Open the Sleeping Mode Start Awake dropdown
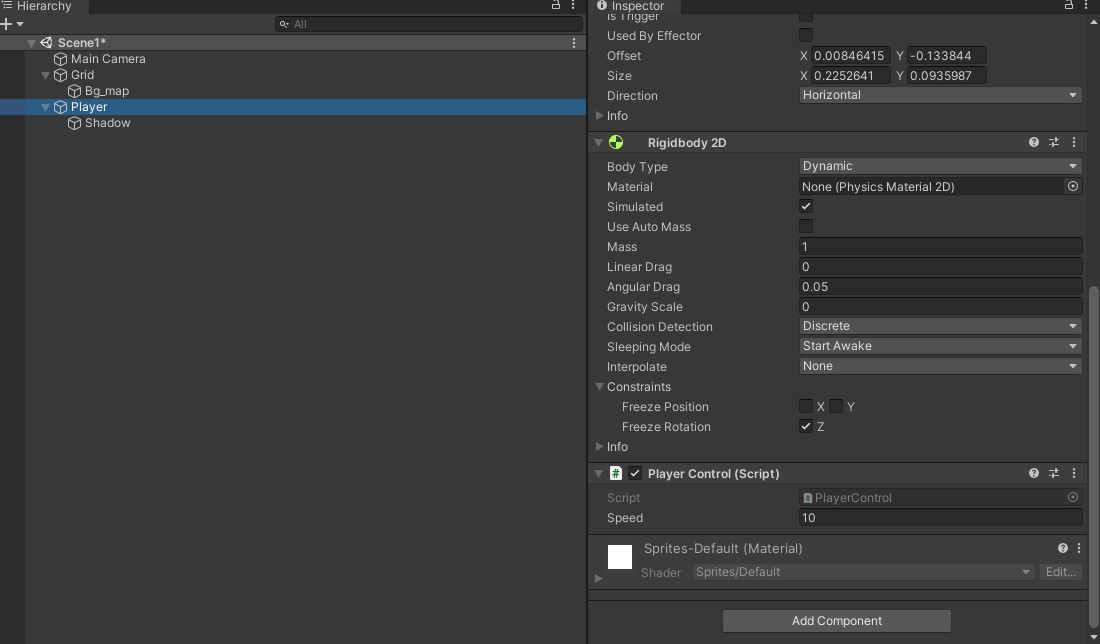 click(x=940, y=347)
